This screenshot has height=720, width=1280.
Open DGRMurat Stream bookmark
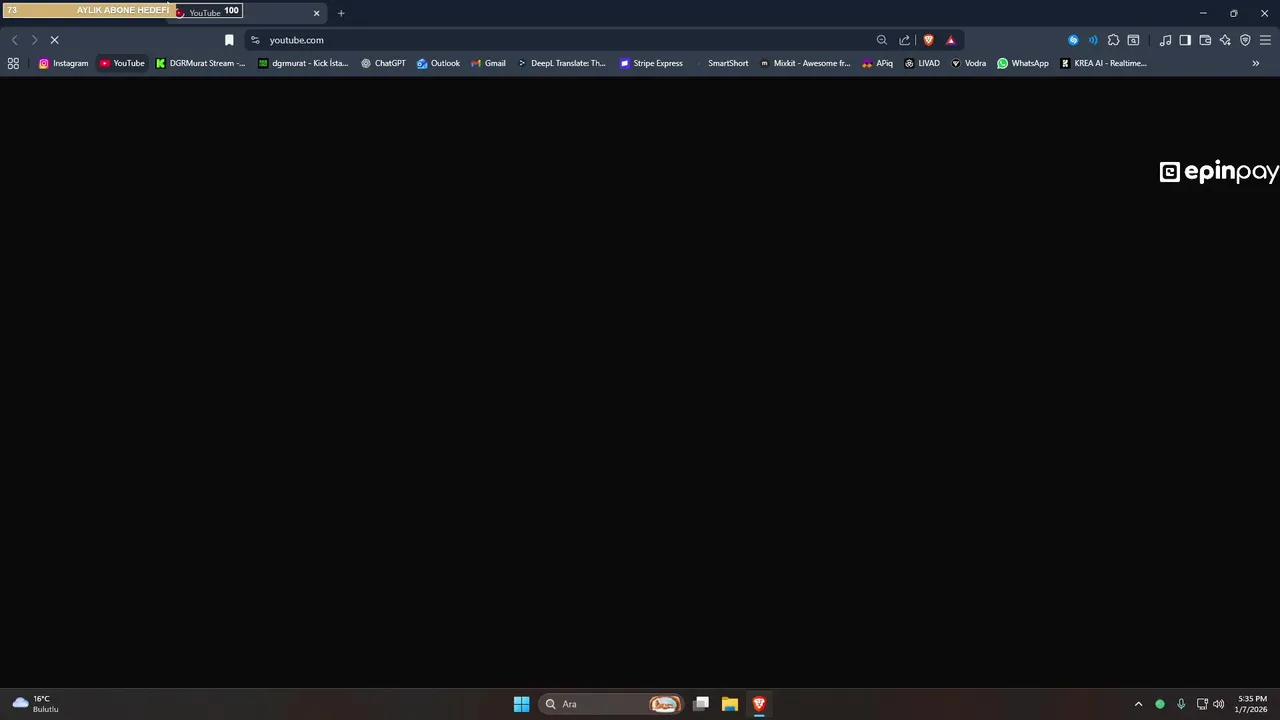[x=200, y=63]
